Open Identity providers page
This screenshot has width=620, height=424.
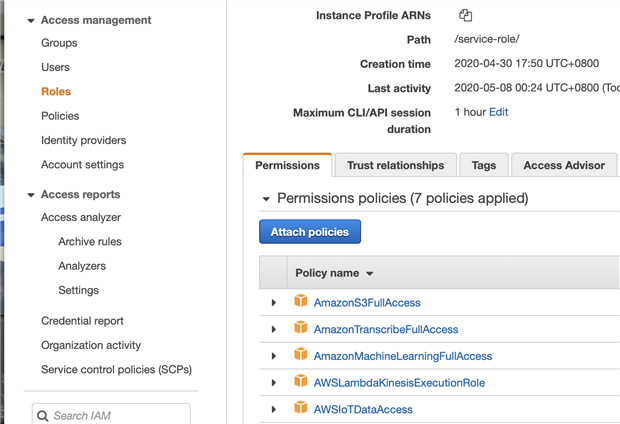click(84, 140)
